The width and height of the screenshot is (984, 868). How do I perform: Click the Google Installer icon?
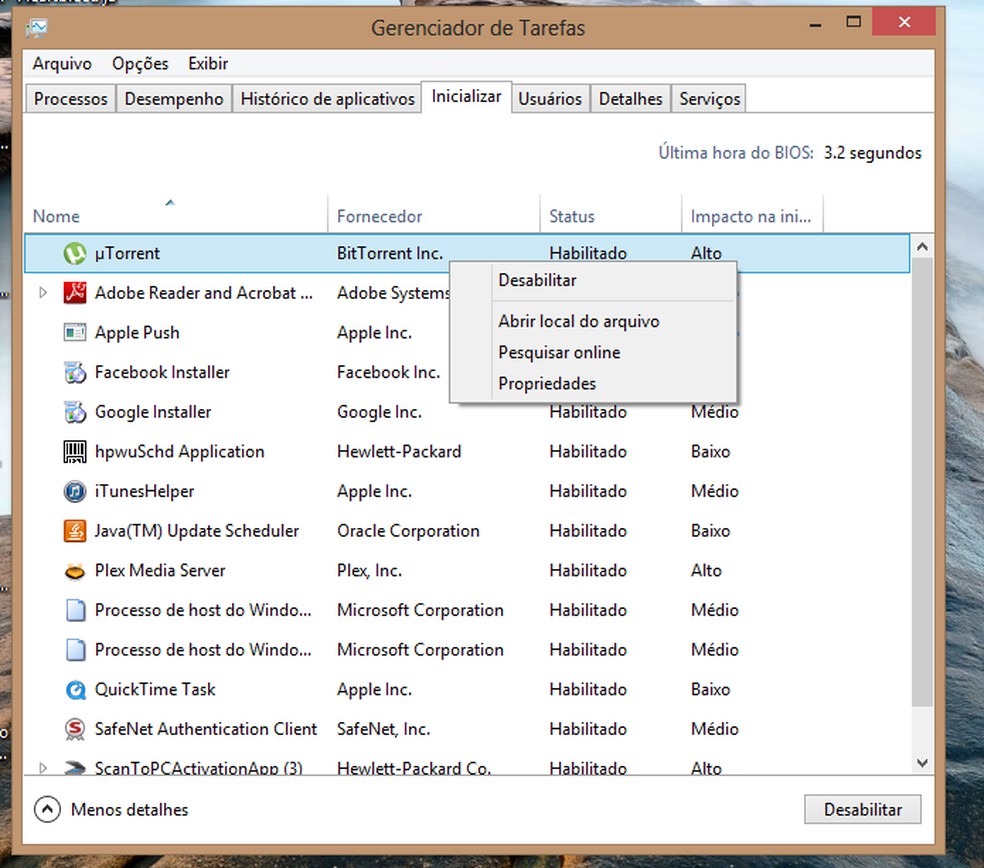point(75,412)
